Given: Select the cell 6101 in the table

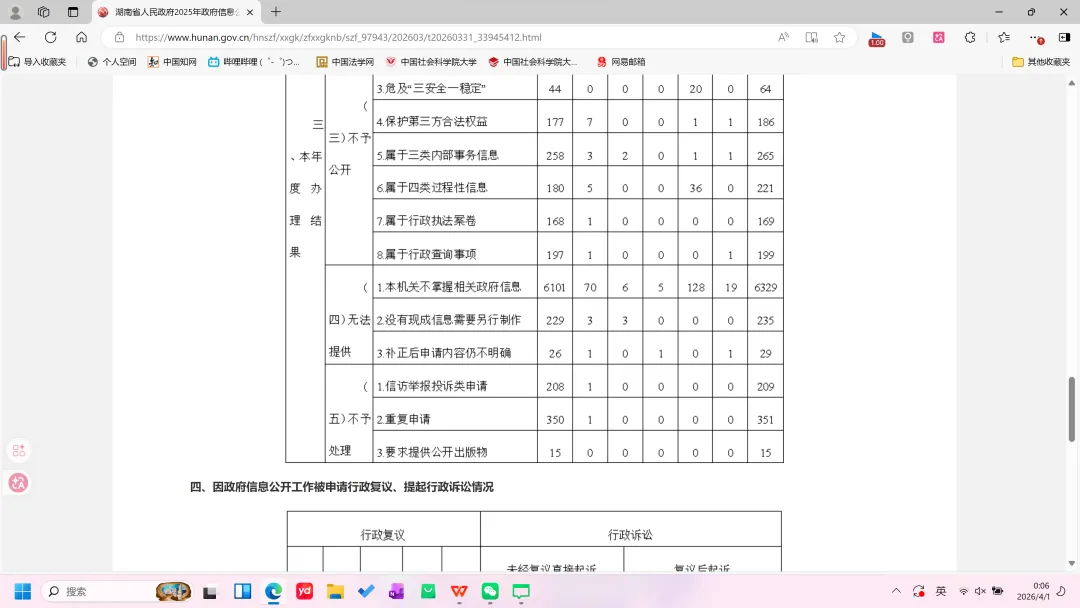Looking at the screenshot, I should tap(554, 287).
